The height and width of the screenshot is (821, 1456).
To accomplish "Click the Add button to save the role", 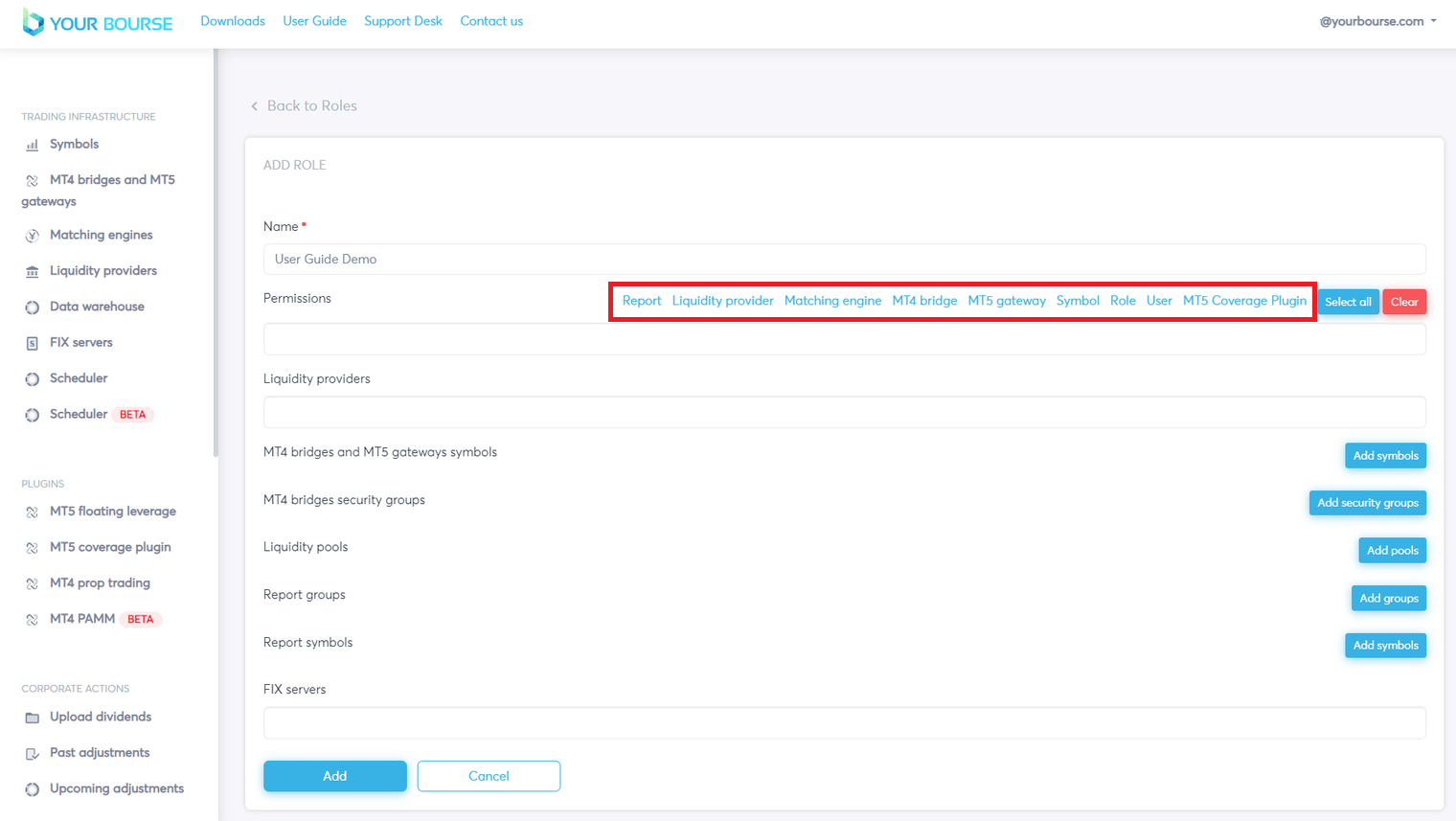I will point(335,776).
